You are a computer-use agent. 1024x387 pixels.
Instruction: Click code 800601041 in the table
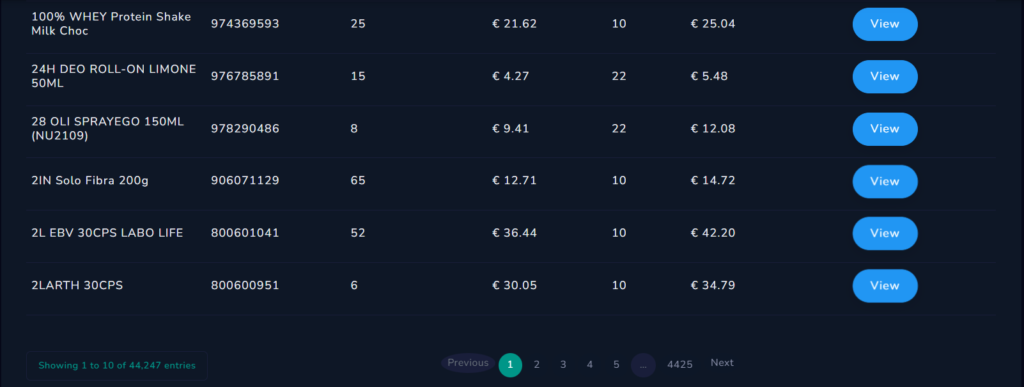click(x=245, y=233)
